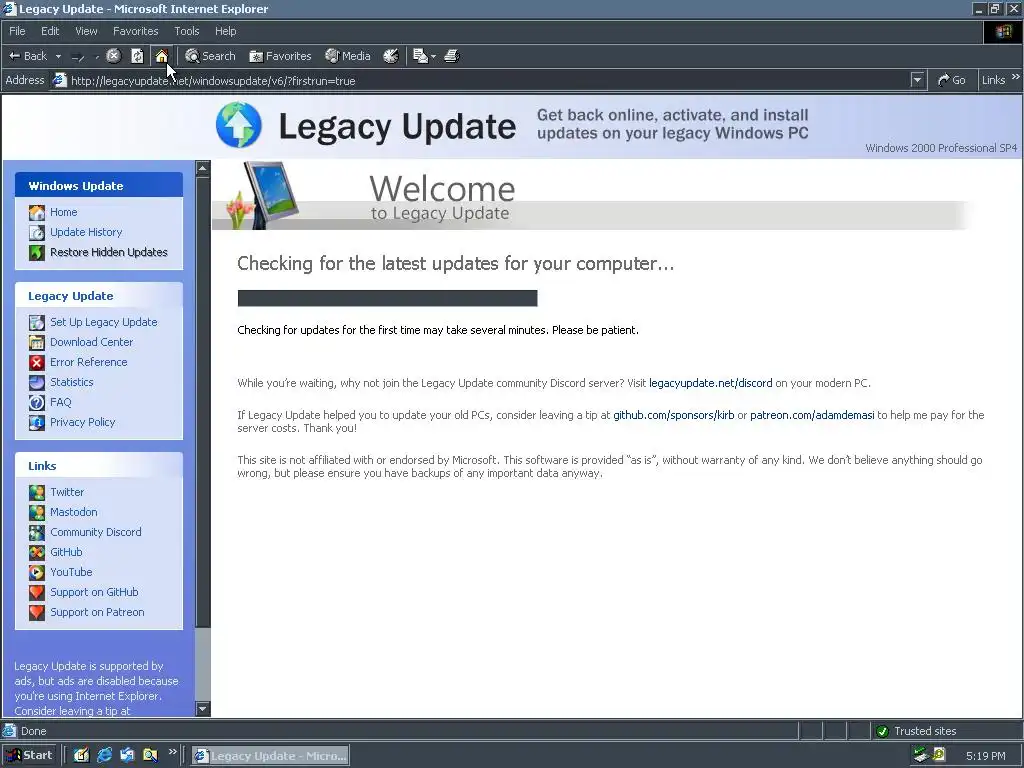This screenshot has width=1024, height=768.
Task: Click the house icon beside Home in sidebar
Action: 37,212
